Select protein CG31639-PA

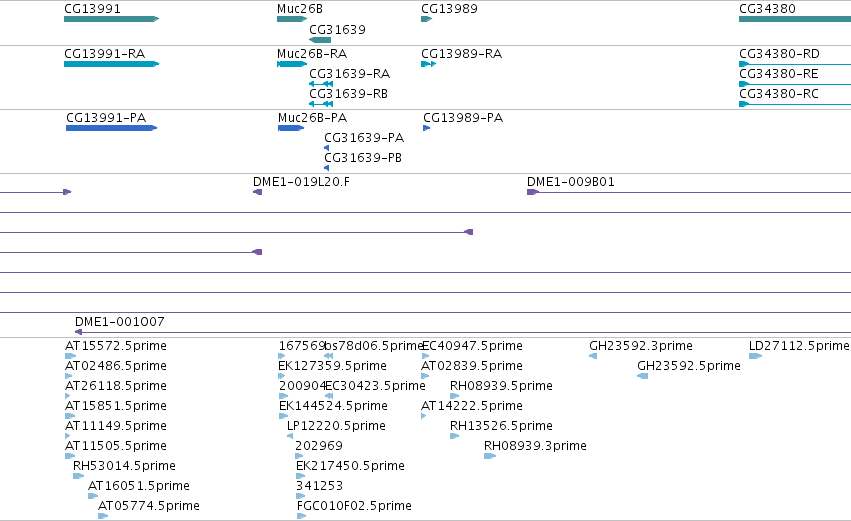click(x=364, y=137)
